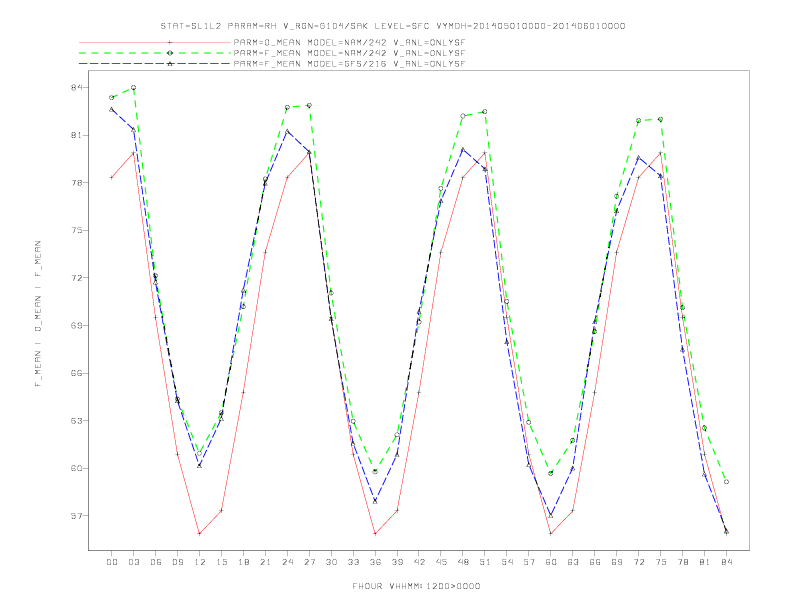Click the x-axis forecast hour label 57
792x612 pixels.
pyautogui.click(x=529, y=562)
